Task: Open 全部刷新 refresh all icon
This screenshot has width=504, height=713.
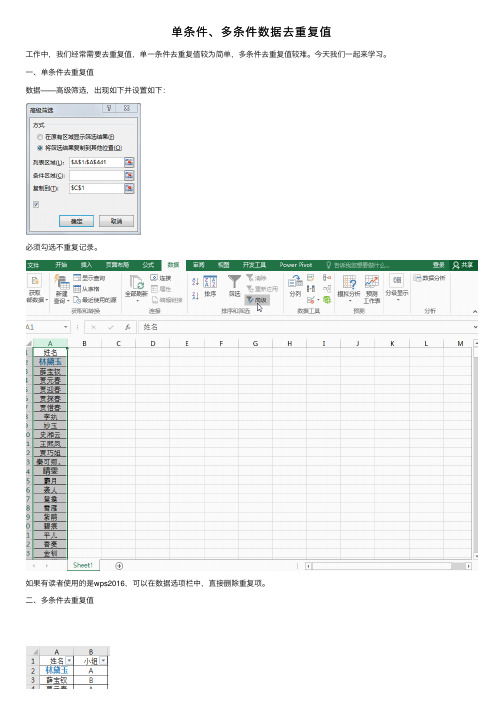Action: point(136,286)
